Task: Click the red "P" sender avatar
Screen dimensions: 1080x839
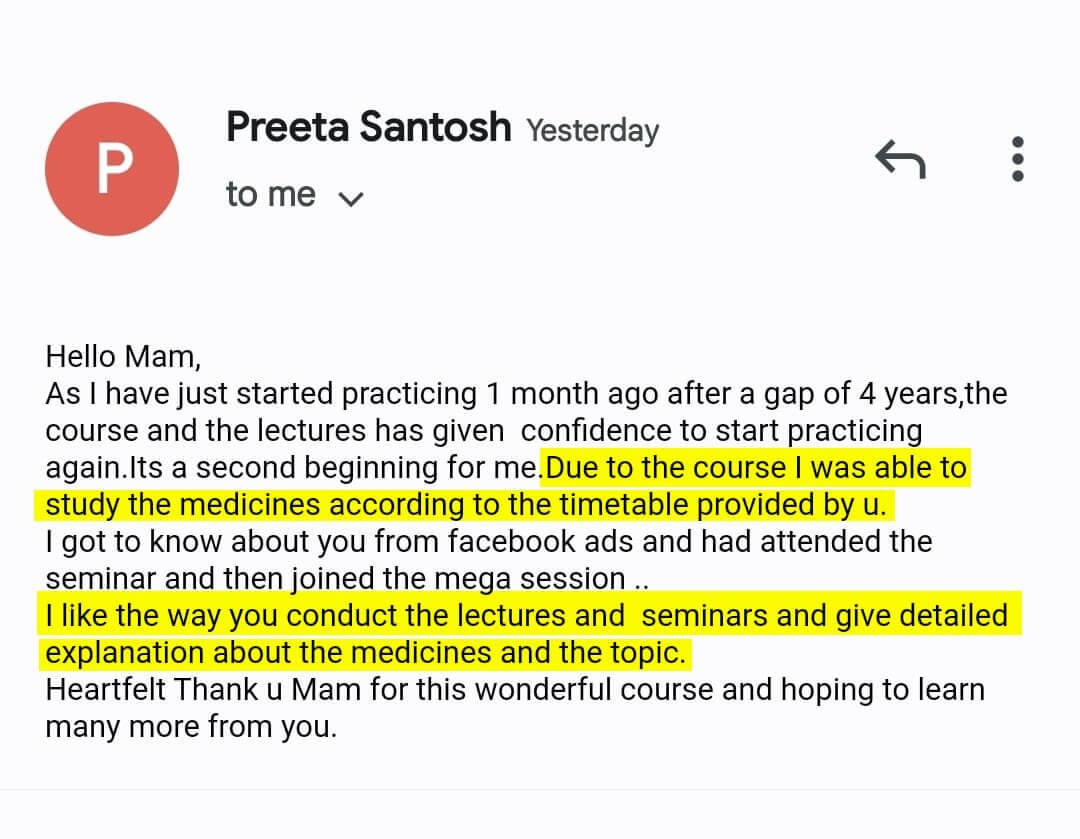Action: (x=112, y=169)
